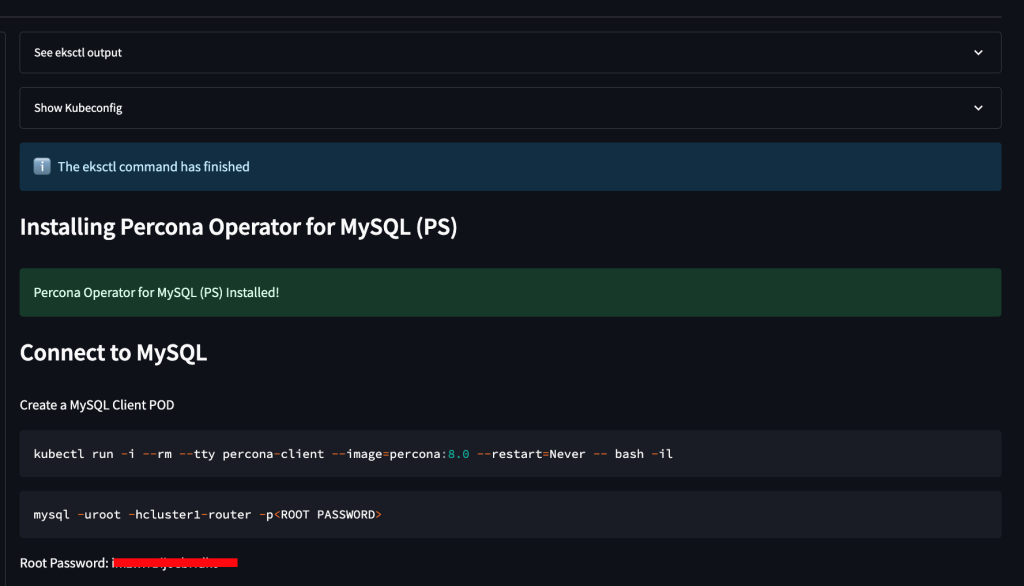The image size is (1024, 586).
Task: Click the info icon in the eksctl finished banner
Action: [x=40, y=166]
